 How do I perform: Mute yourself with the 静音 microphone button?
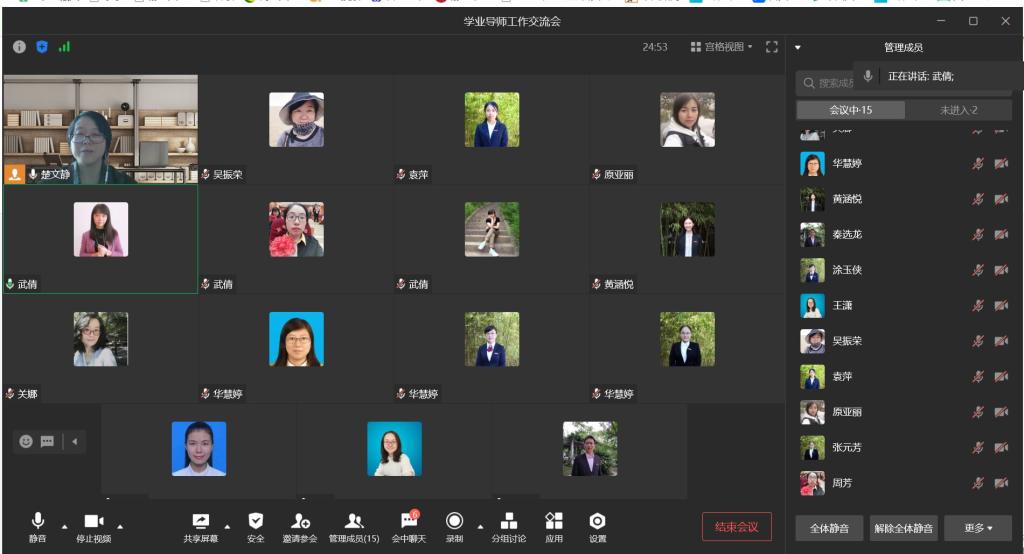(38, 522)
